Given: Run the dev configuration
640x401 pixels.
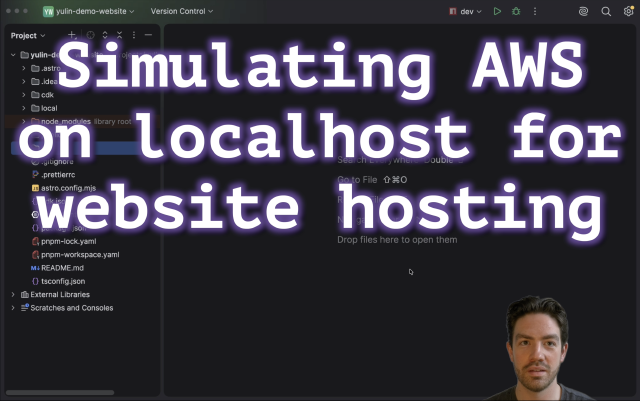Looking at the screenshot, I should 497,11.
